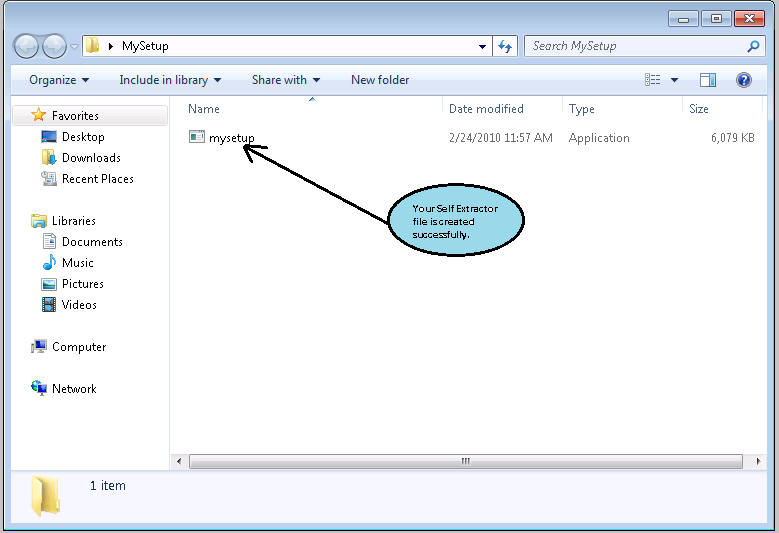This screenshot has height=533, width=779.
Task: Sort by the Size column
Action: [x=699, y=109]
